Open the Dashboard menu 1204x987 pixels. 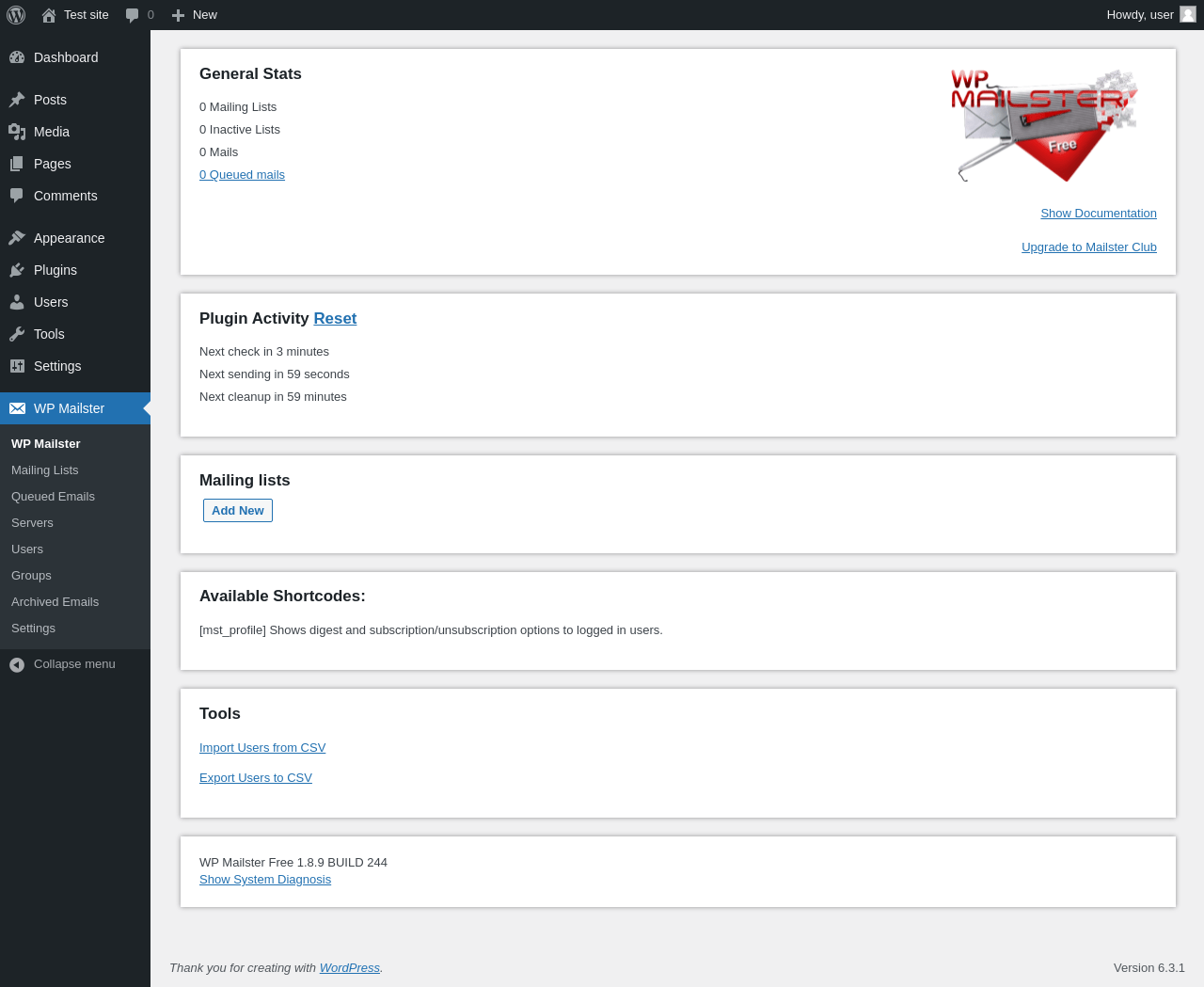(x=75, y=57)
